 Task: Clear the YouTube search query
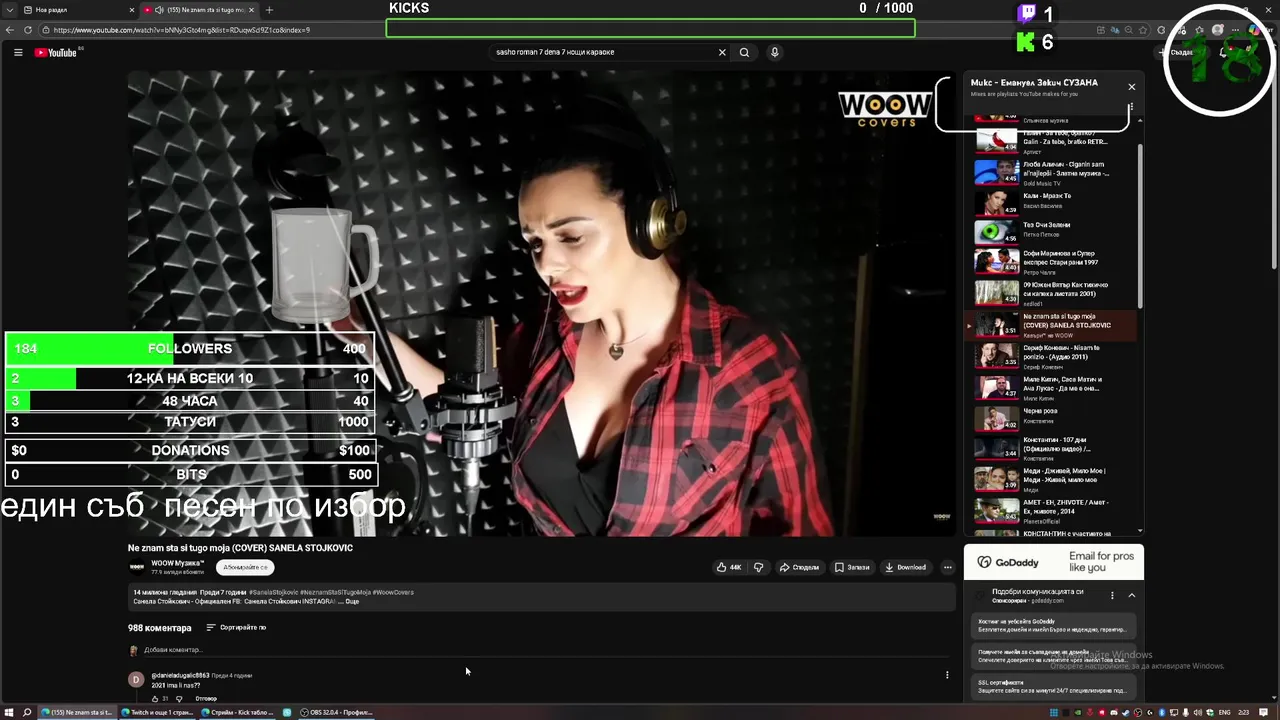coord(722,52)
